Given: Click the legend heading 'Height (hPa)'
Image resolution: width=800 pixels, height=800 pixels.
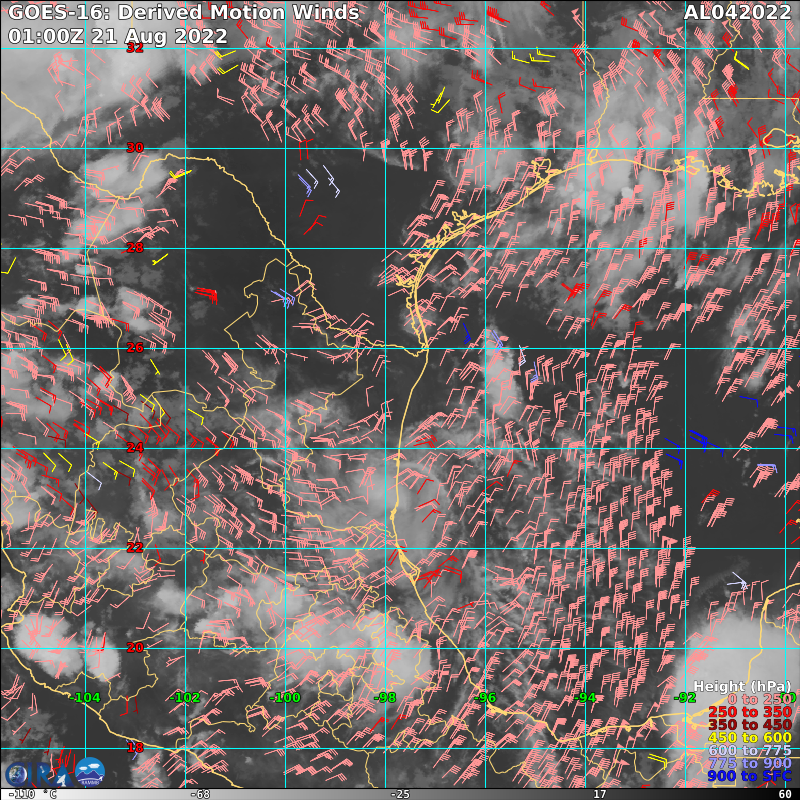Looking at the screenshot, I should pos(742,687).
